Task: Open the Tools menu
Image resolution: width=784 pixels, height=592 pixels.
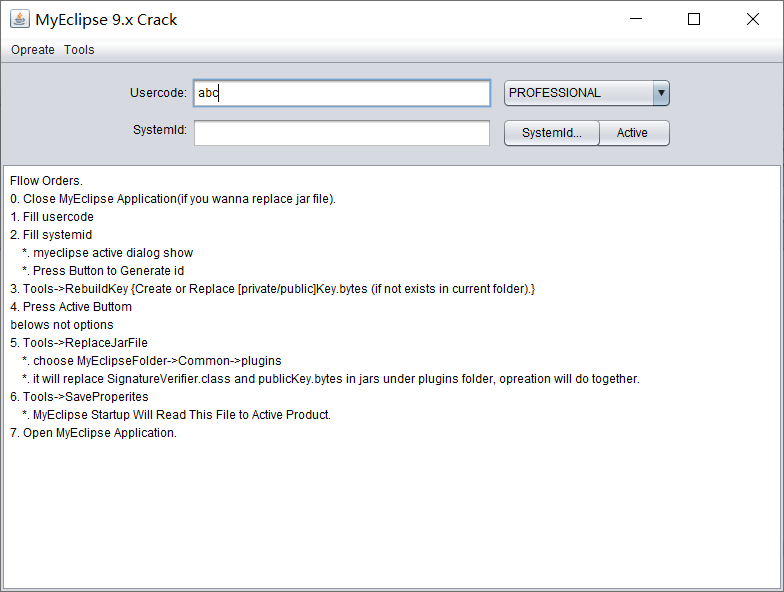Action: click(x=79, y=50)
